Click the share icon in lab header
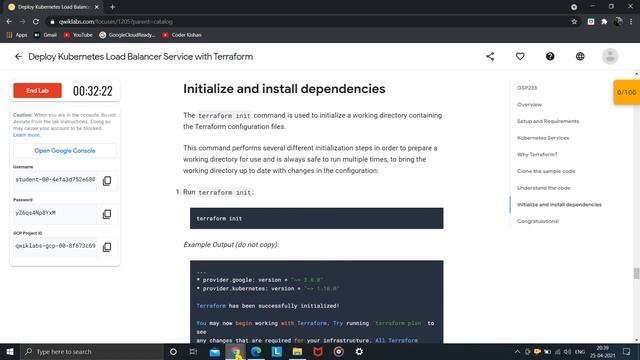This screenshot has width=640, height=360. click(x=490, y=56)
